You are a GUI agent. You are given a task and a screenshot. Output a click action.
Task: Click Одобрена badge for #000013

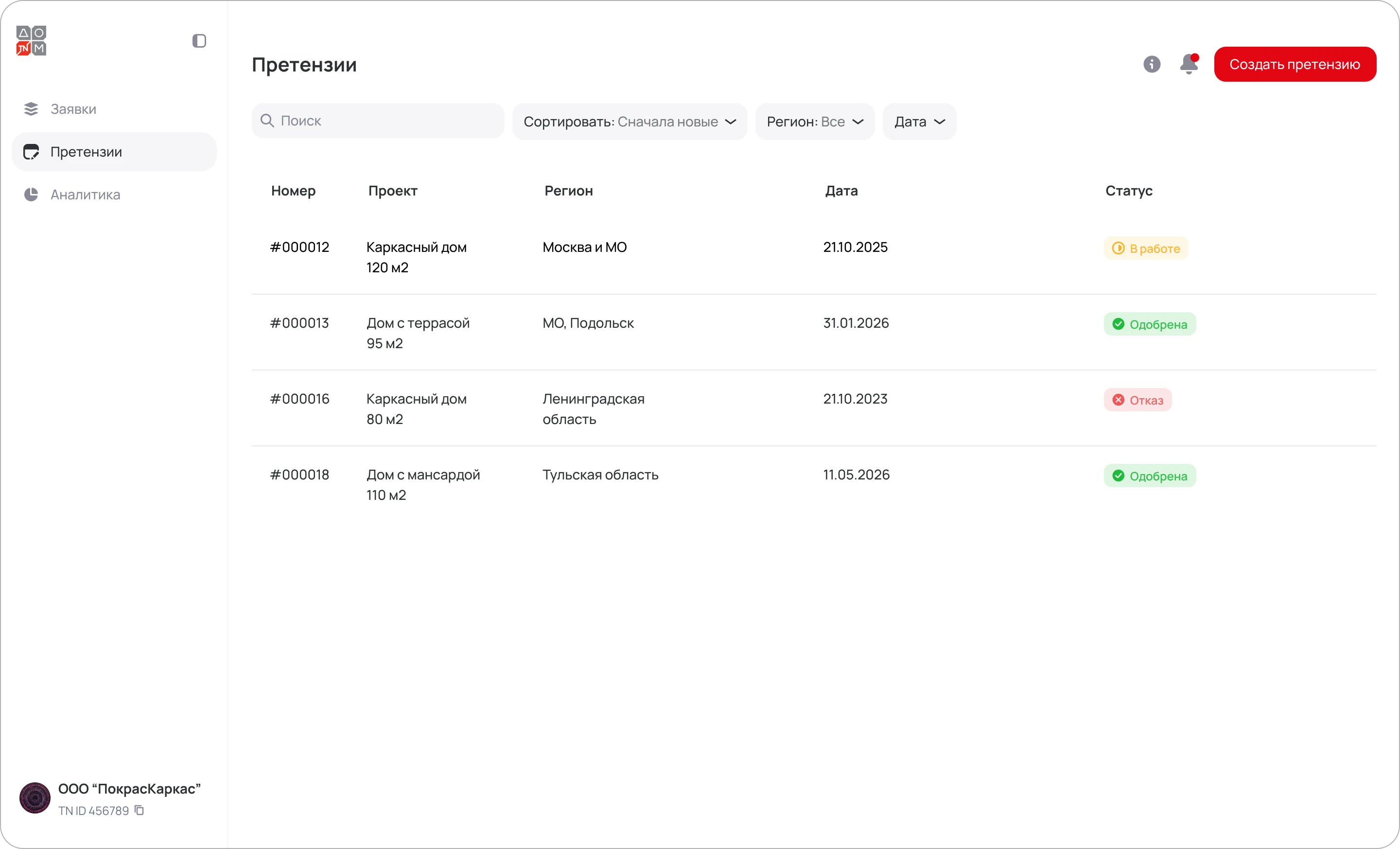point(1150,324)
